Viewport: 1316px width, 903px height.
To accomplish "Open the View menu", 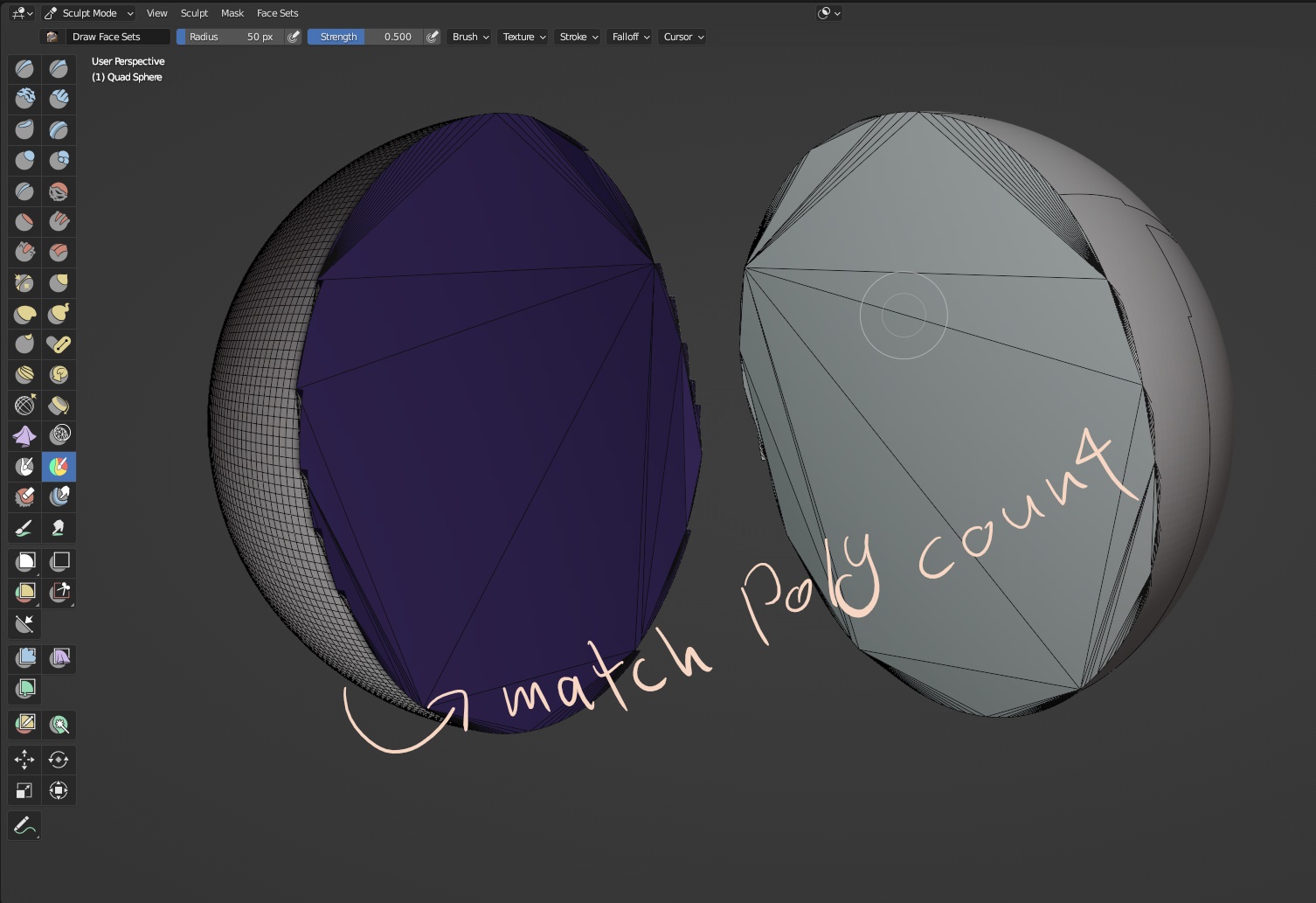I will (x=156, y=13).
